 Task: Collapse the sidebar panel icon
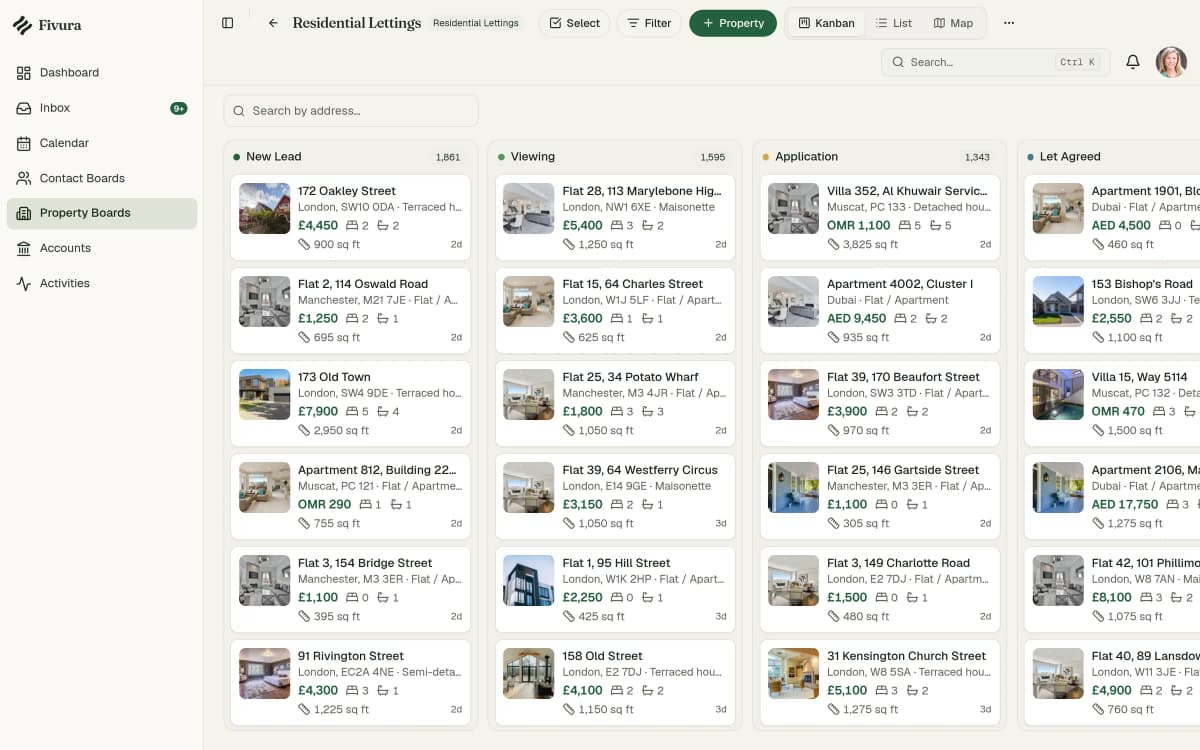228,23
